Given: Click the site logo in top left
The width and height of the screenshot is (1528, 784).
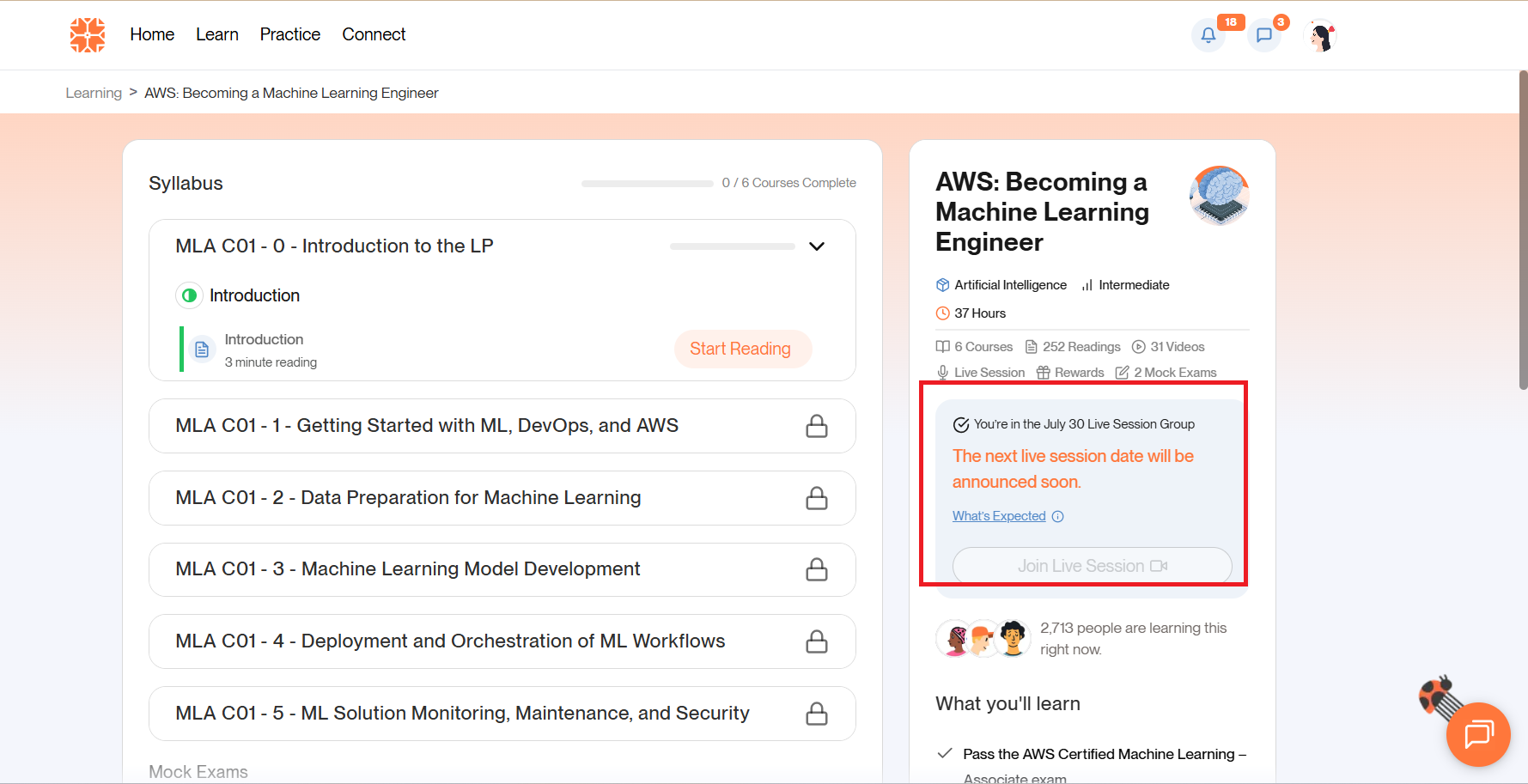Looking at the screenshot, I should pyautogui.click(x=87, y=35).
